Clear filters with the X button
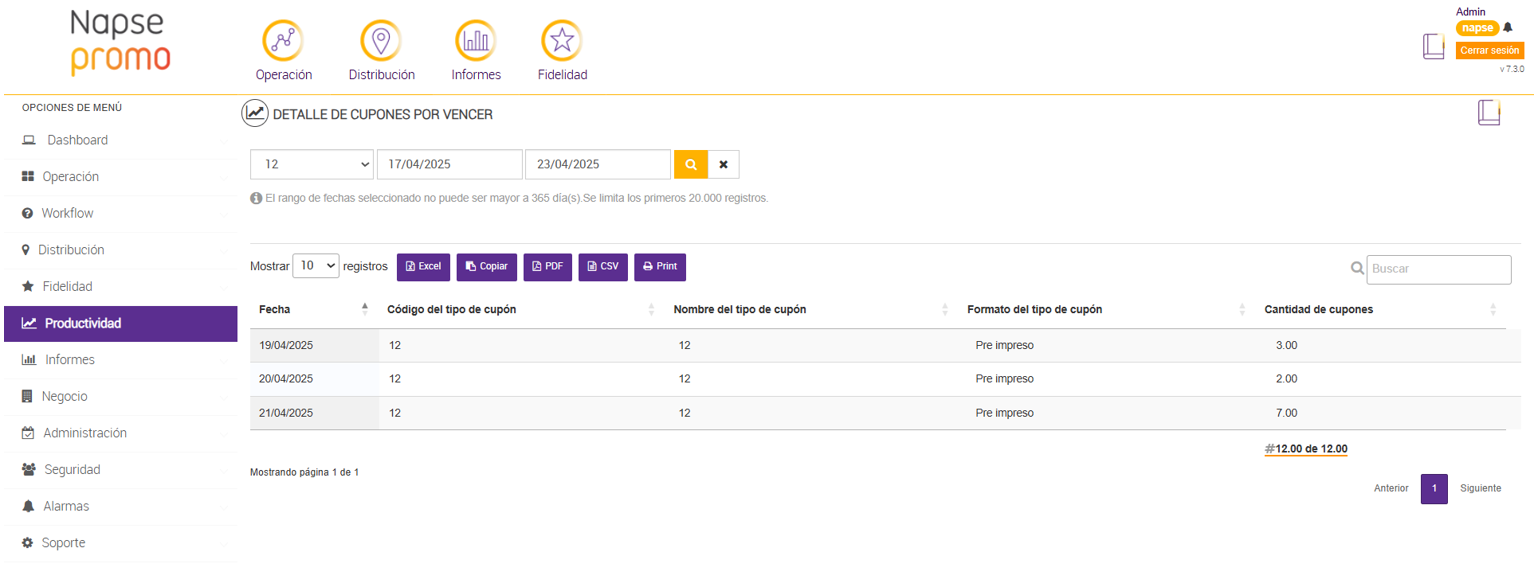1535x570 pixels. point(724,164)
